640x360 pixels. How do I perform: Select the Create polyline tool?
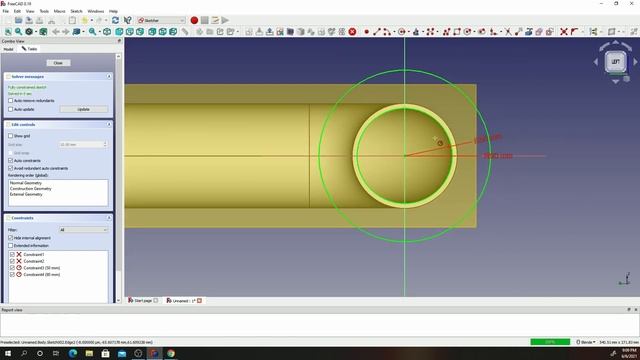pos(447,32)
